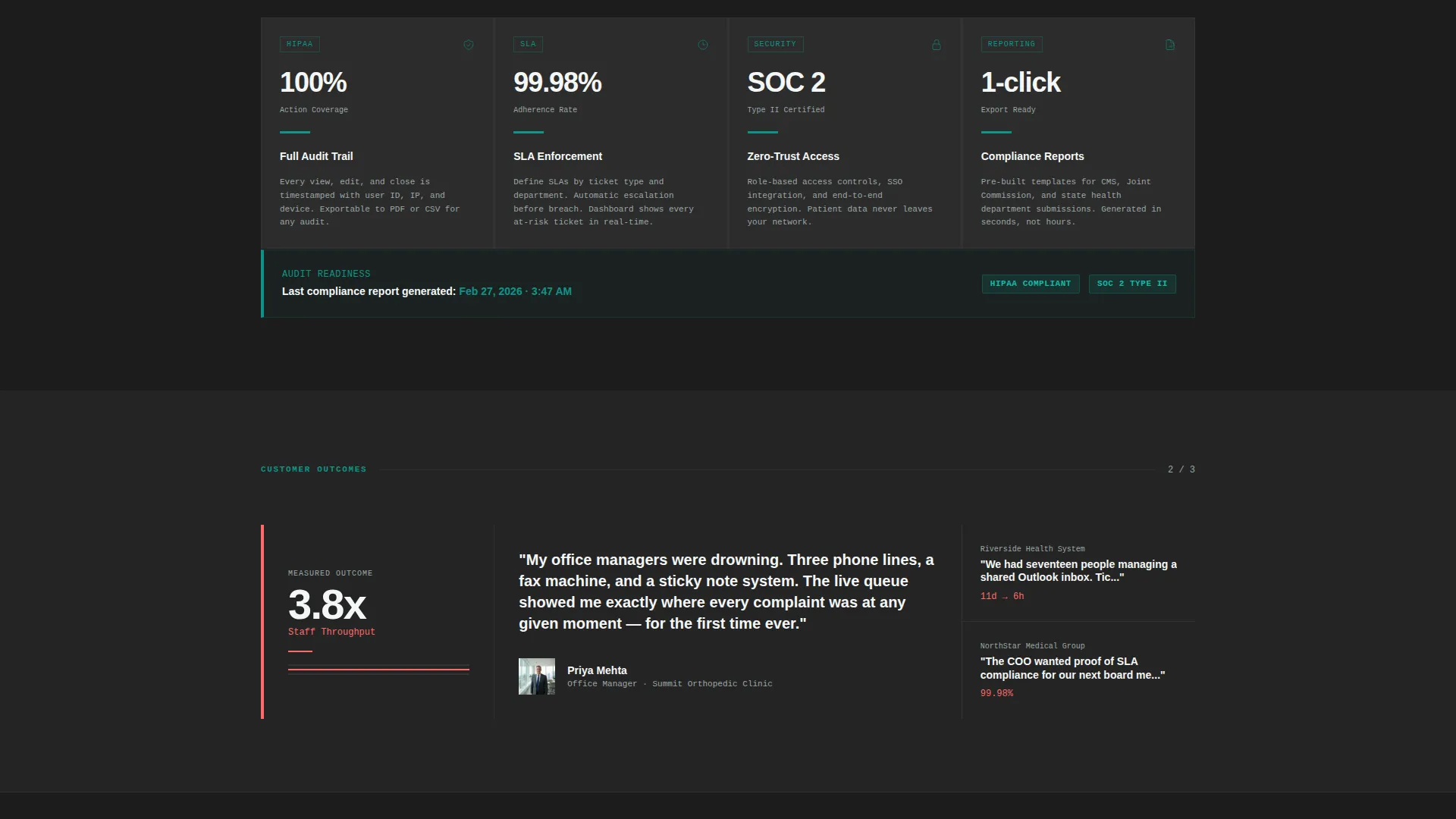Viewport: 1456px width, 819px height.
Task: Click the Zero-Trust Access heading
Action: (x=793, y=156)
